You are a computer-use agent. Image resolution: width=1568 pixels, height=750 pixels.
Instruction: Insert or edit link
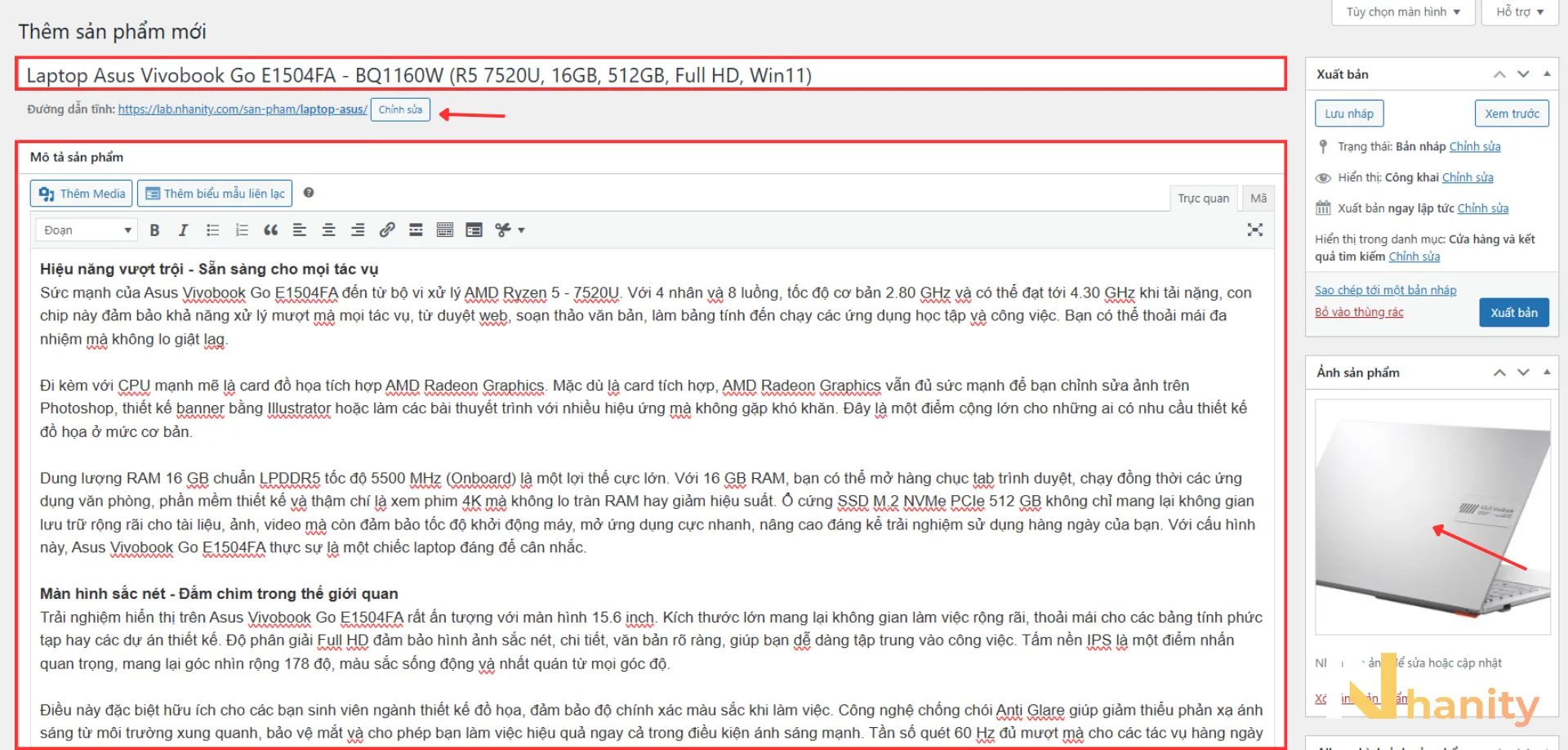pos(387,230)
